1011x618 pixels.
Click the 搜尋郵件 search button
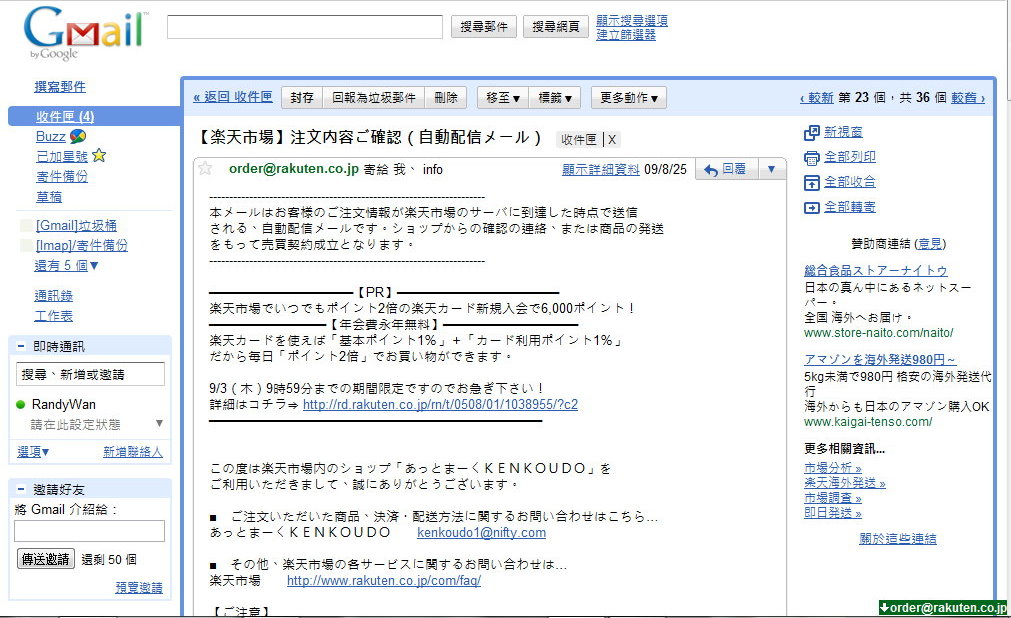483,26
